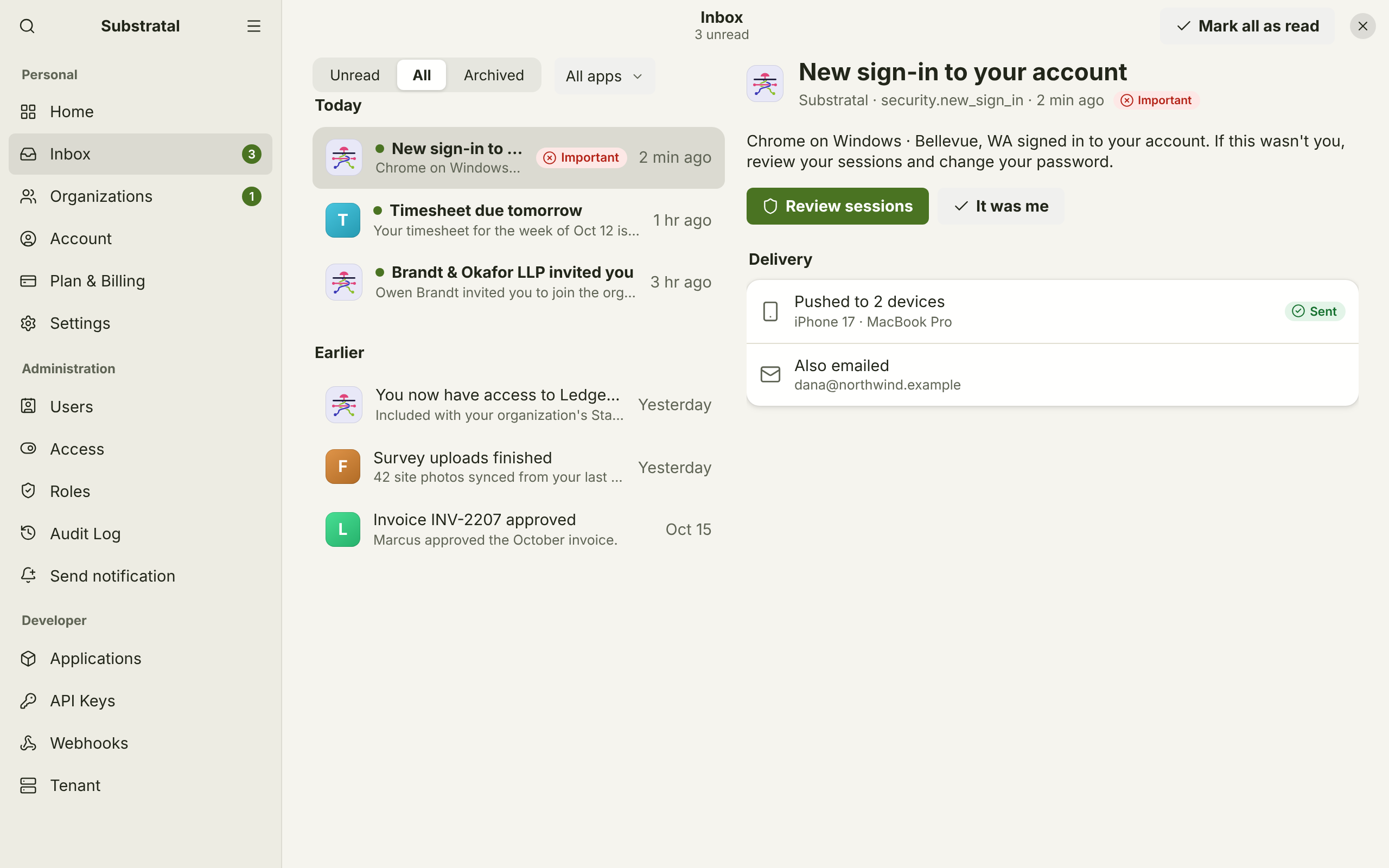The image size is (1389, 868).
Task: Click the Users badge icon
Action: pos(28,406)
